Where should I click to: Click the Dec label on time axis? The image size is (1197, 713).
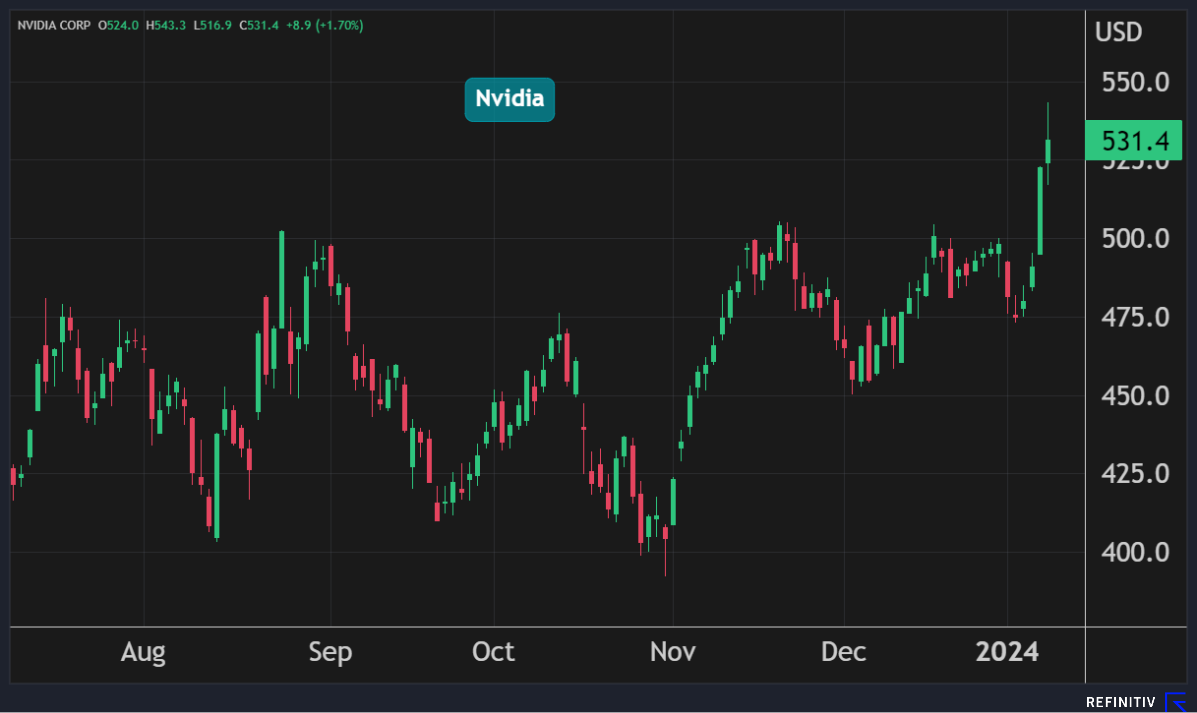tap(843, 652)
